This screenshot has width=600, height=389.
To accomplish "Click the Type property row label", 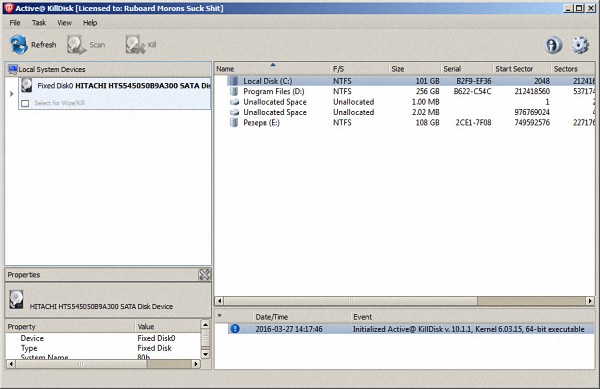I will (29, 348).
